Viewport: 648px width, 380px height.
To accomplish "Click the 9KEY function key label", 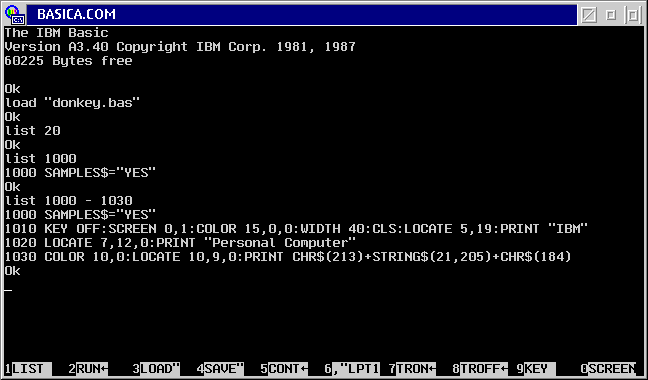I will tap(536, 368).
